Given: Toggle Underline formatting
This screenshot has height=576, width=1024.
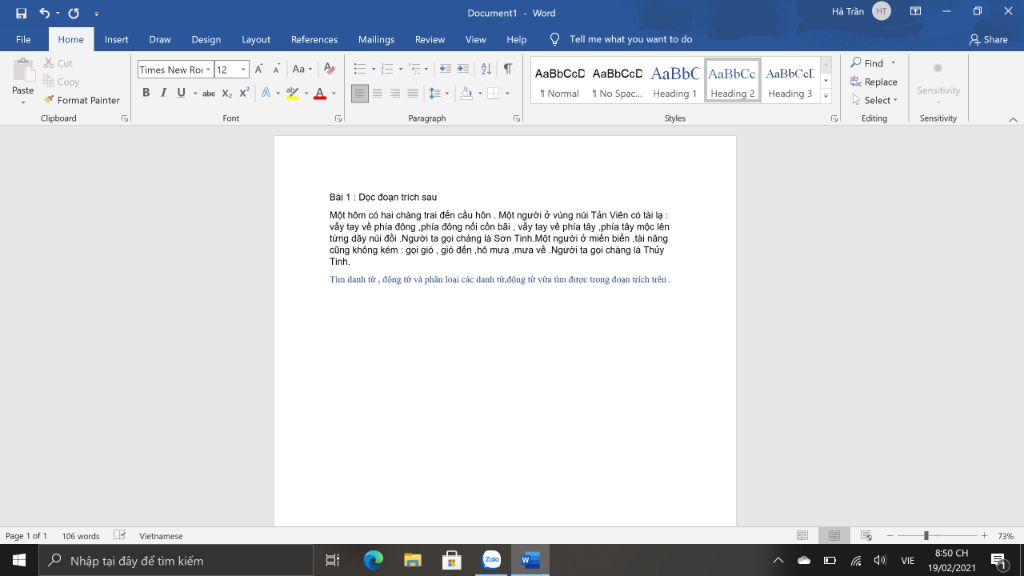Looking at the screenshot, I should pos(181,93).
